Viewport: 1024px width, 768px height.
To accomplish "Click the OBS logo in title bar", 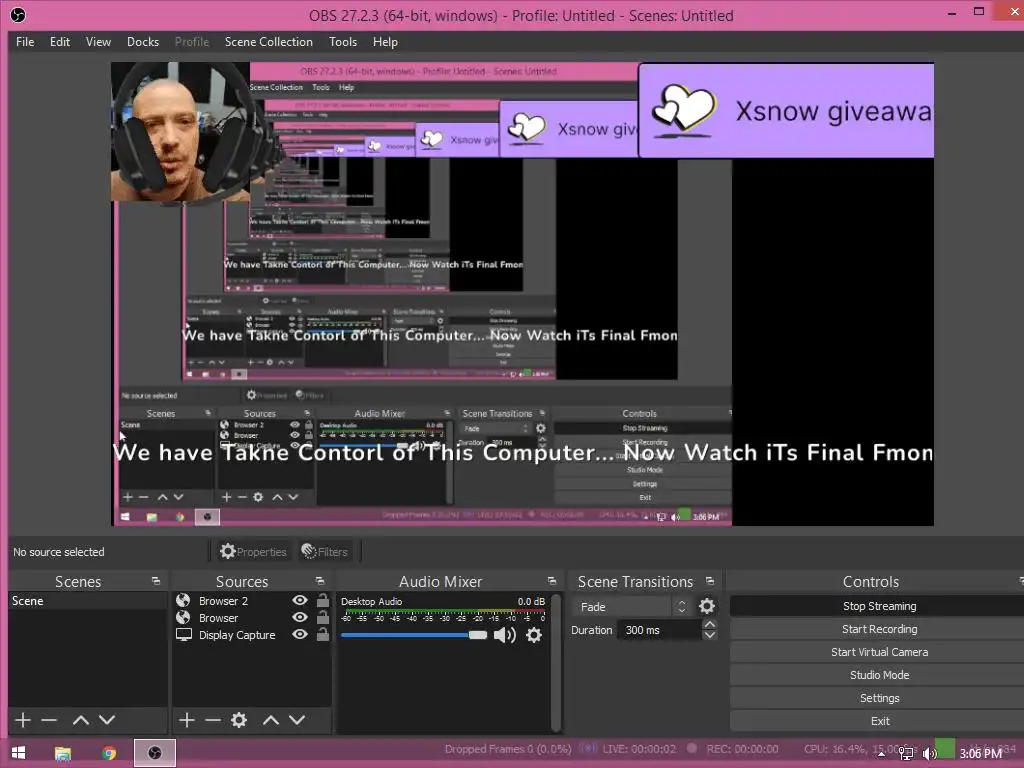I will (x=18, y=14).
